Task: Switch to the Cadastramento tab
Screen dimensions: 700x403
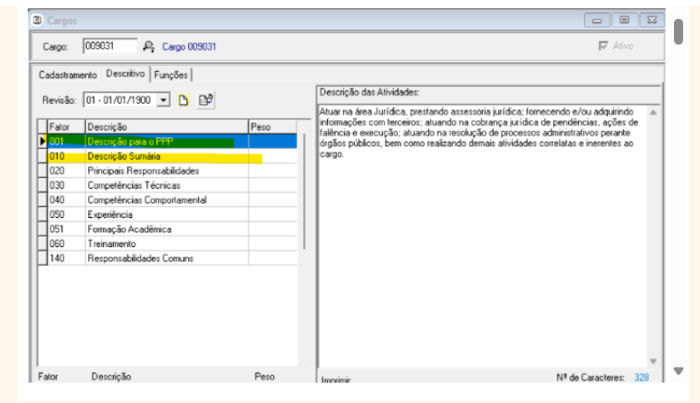Action: [68, 75]
